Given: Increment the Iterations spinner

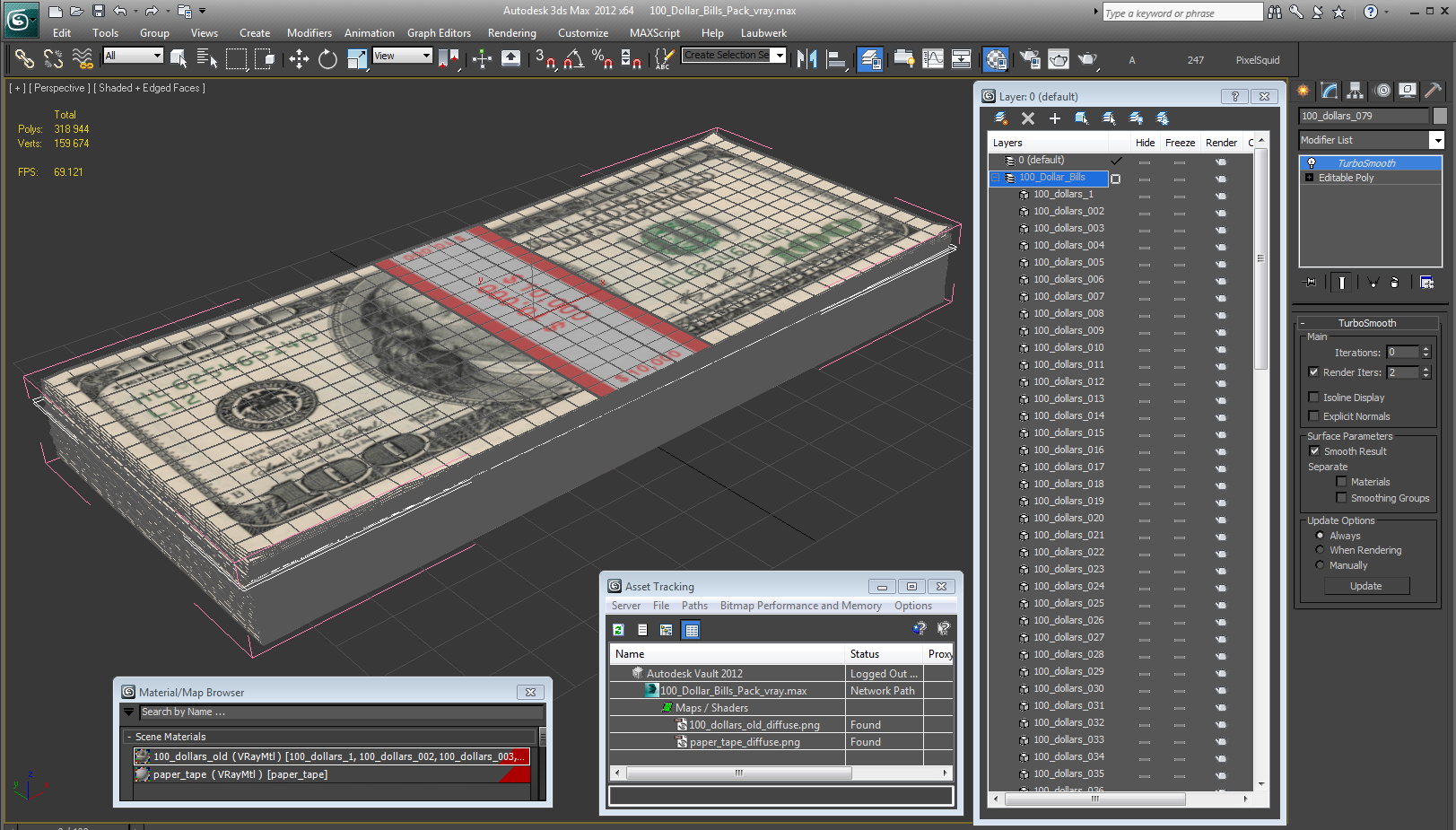Looking at the screenshot, I should (1425, 349).
